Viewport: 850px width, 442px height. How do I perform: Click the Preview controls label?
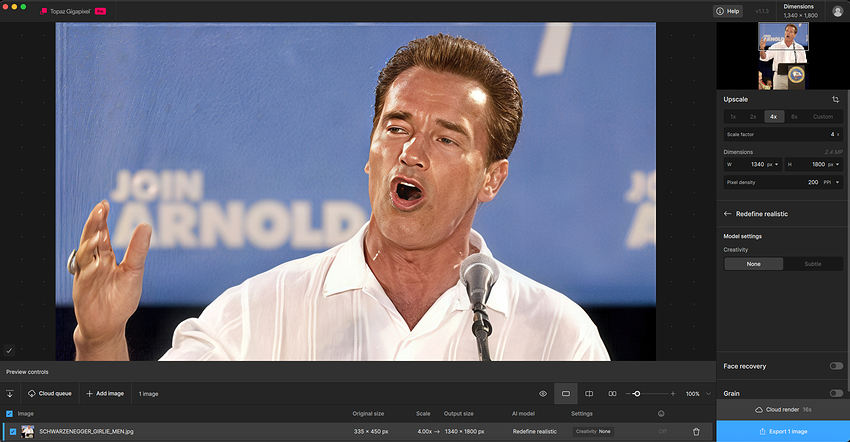[x=27, y=372]
